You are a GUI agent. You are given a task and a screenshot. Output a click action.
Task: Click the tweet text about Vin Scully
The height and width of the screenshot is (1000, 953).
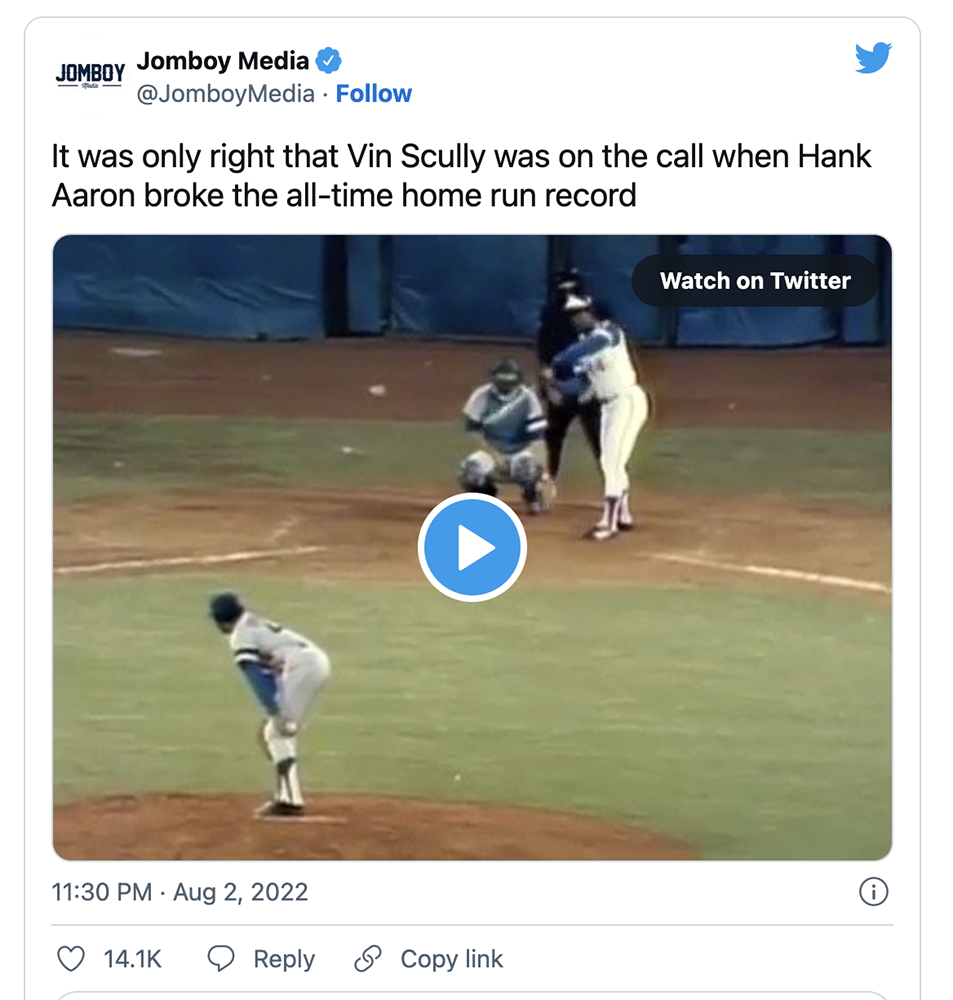click(x=461, y=175)
